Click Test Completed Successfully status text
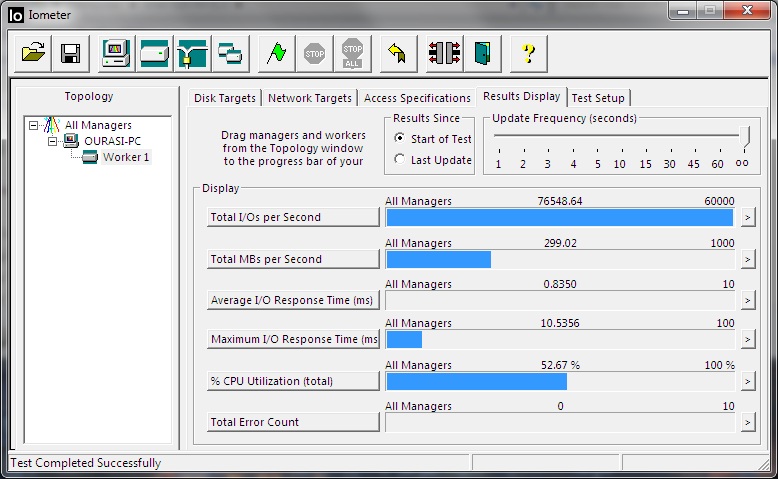Image resolution: width=778 pixels, height=479 pixels. (x=86, y=463)
